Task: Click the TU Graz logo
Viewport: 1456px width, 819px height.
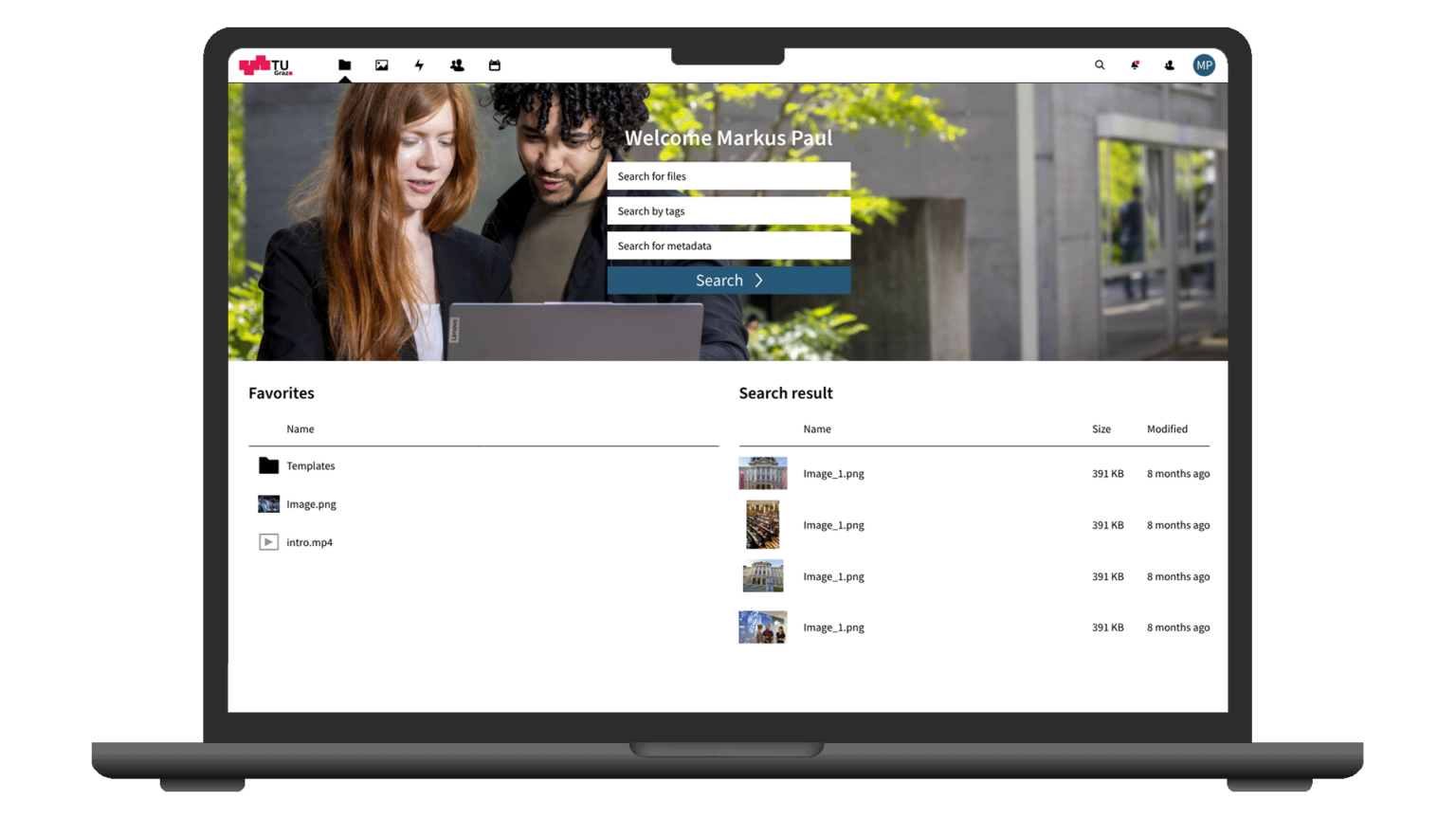Action: click(x=265, y=65)
